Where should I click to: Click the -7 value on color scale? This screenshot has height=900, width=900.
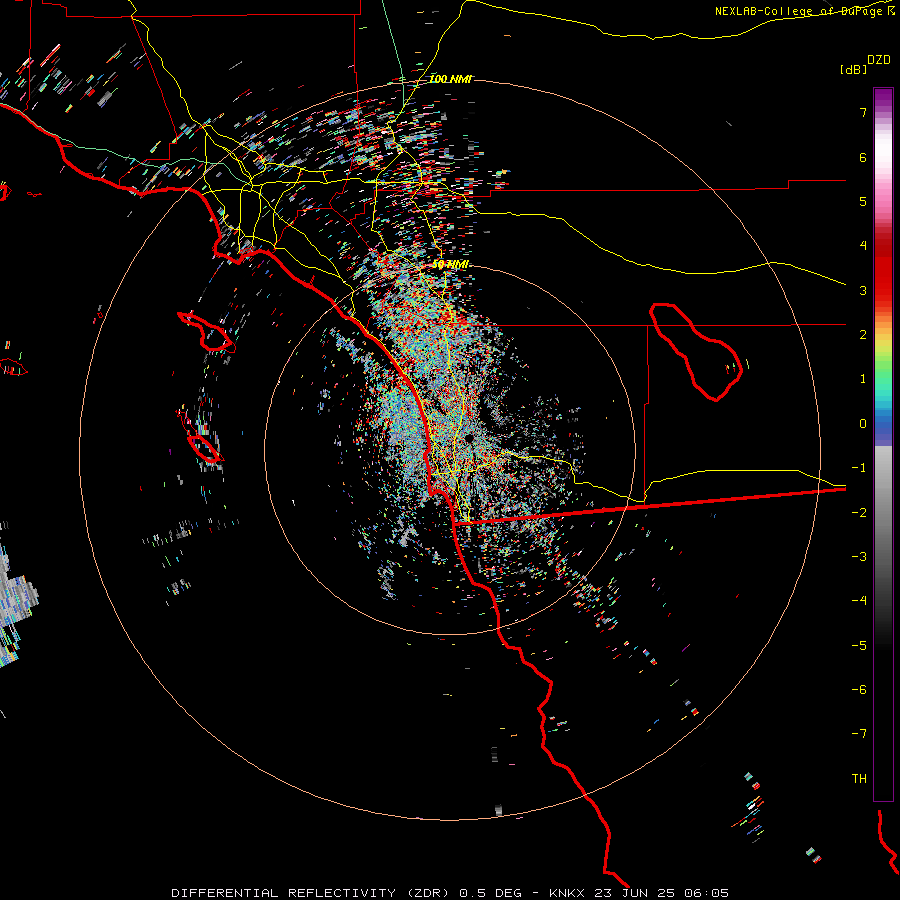tap(859, 734)
